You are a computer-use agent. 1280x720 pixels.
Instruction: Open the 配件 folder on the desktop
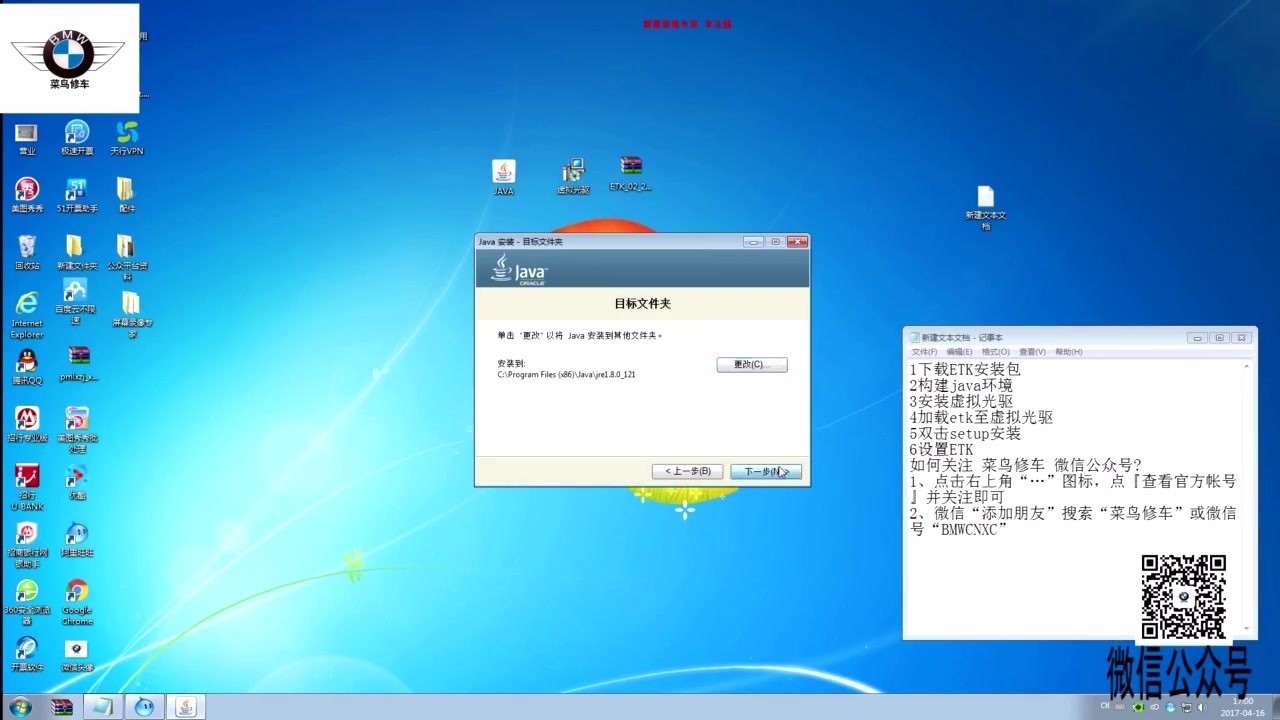(127, 195)
